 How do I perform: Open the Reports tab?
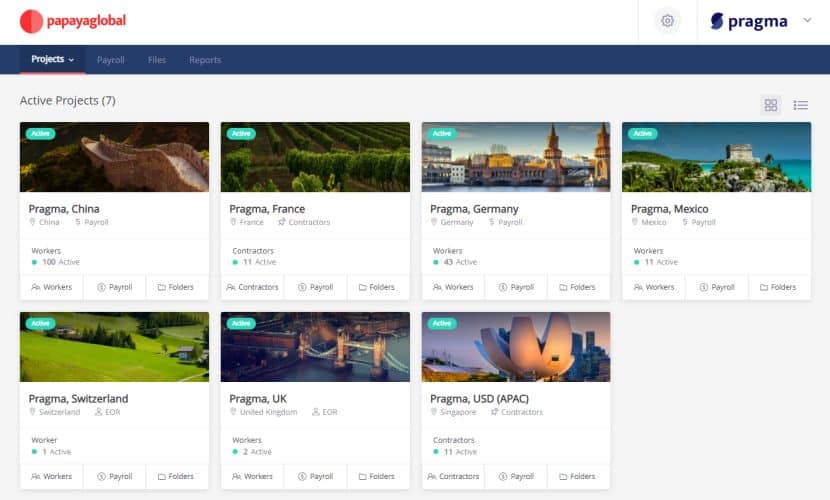205,60
